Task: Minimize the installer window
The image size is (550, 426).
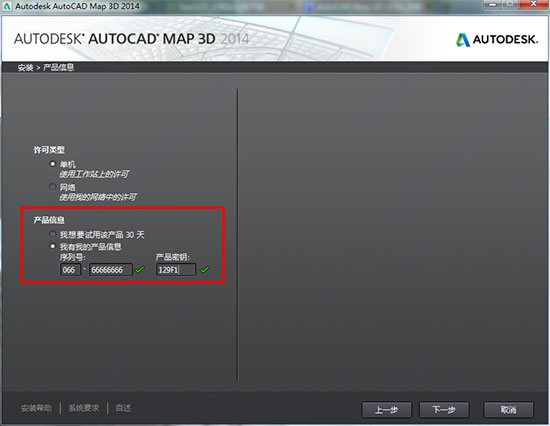Action: coord(492,5)
